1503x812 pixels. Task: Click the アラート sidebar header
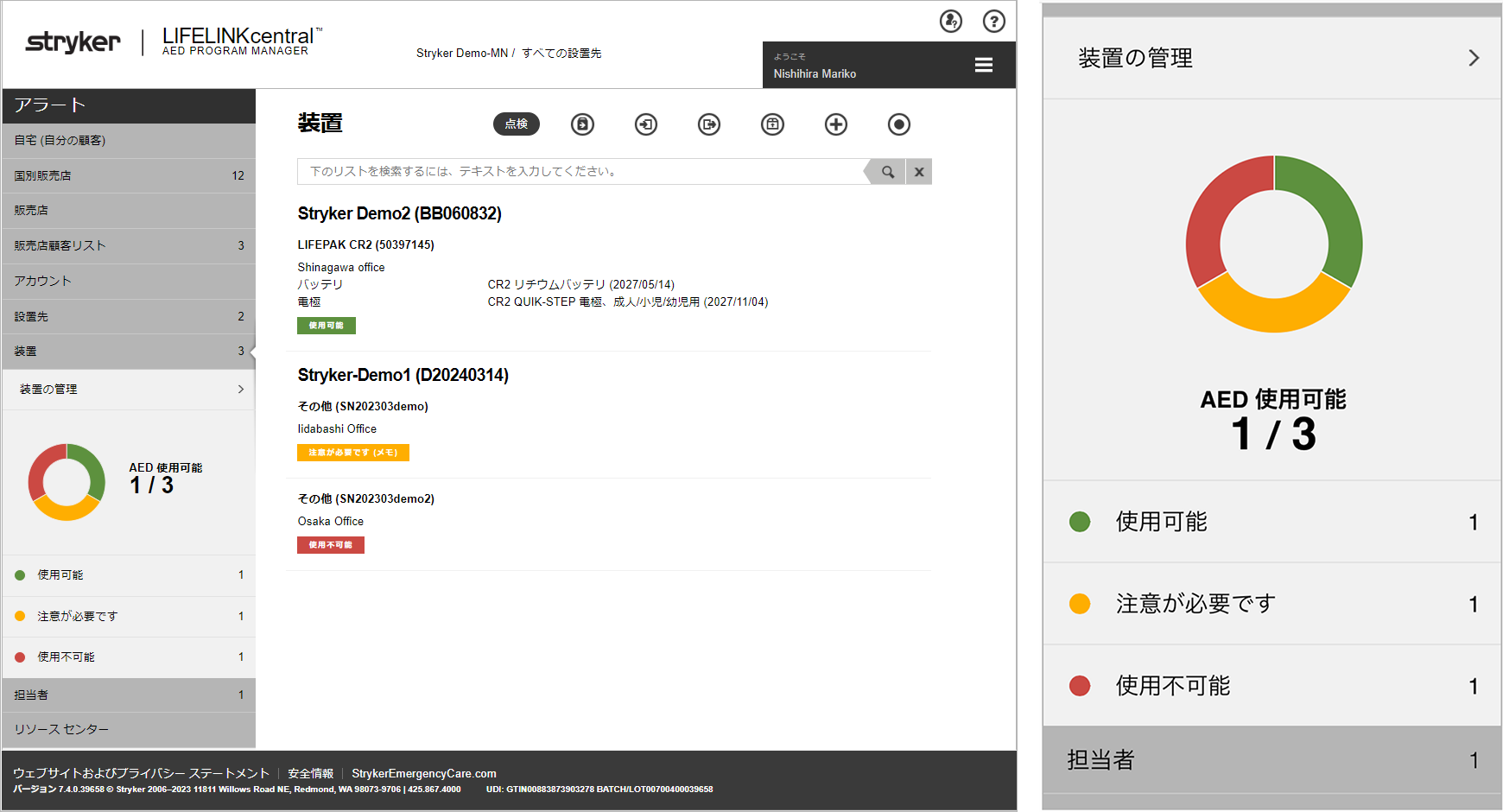point(129,105)
